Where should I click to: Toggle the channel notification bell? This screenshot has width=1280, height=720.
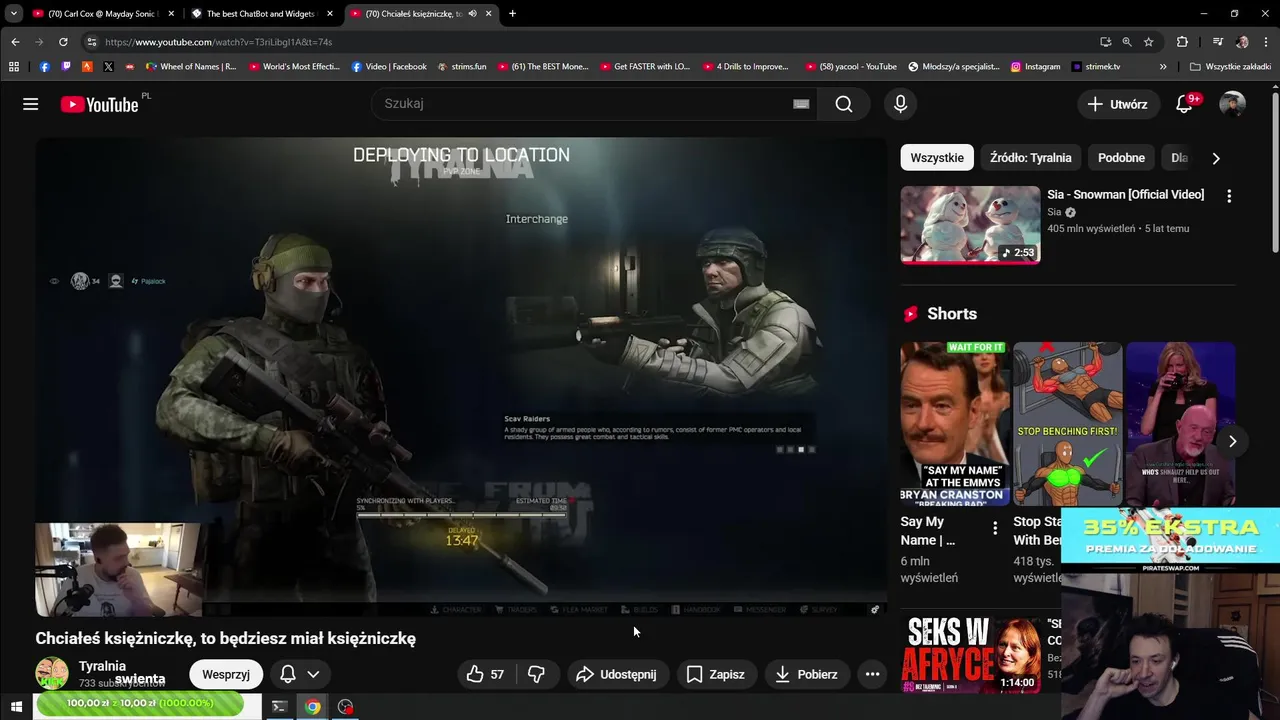[288, 674]
